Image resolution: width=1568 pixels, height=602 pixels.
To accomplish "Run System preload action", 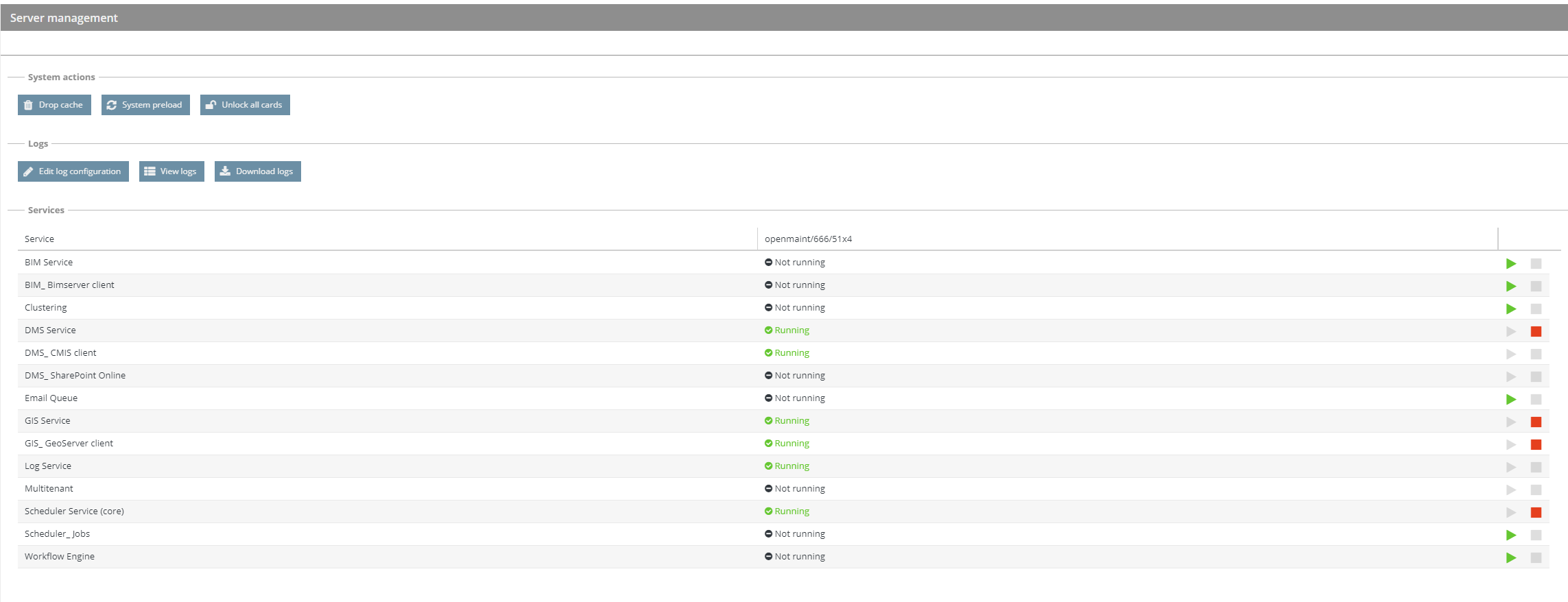I will coord(145,105).
